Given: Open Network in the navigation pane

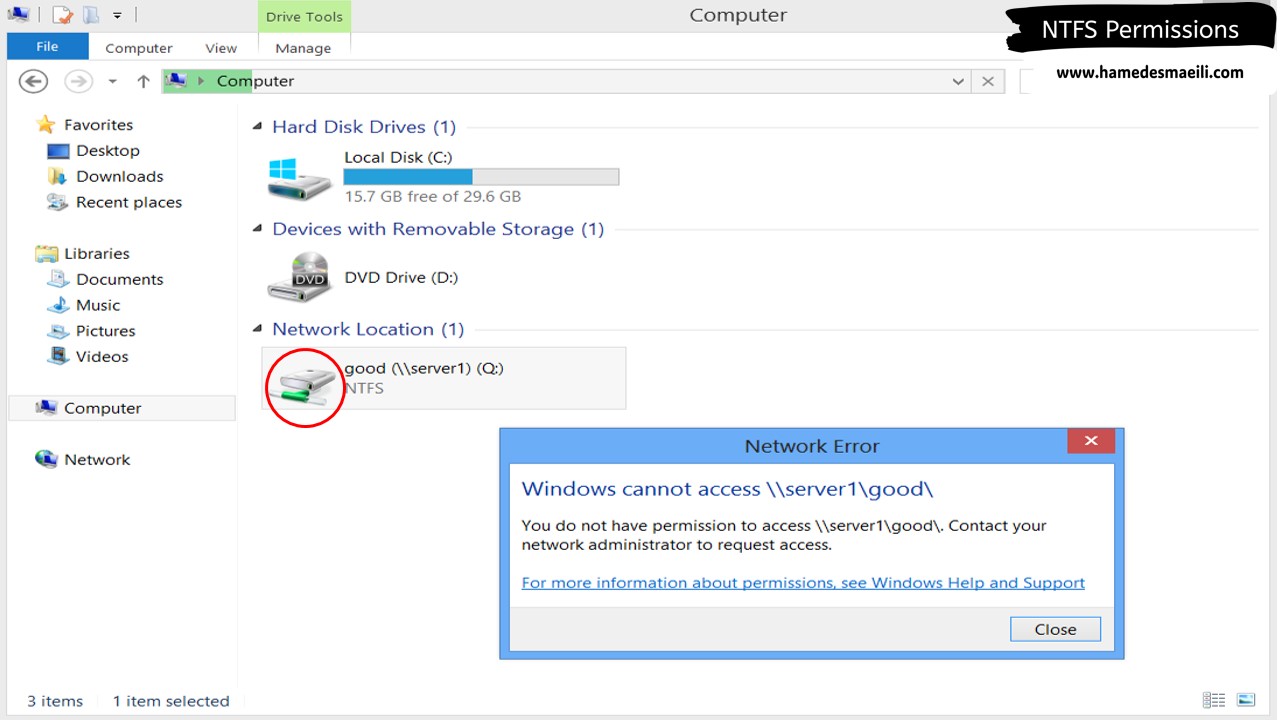Looking at the screenshot, I should (97, 460).
